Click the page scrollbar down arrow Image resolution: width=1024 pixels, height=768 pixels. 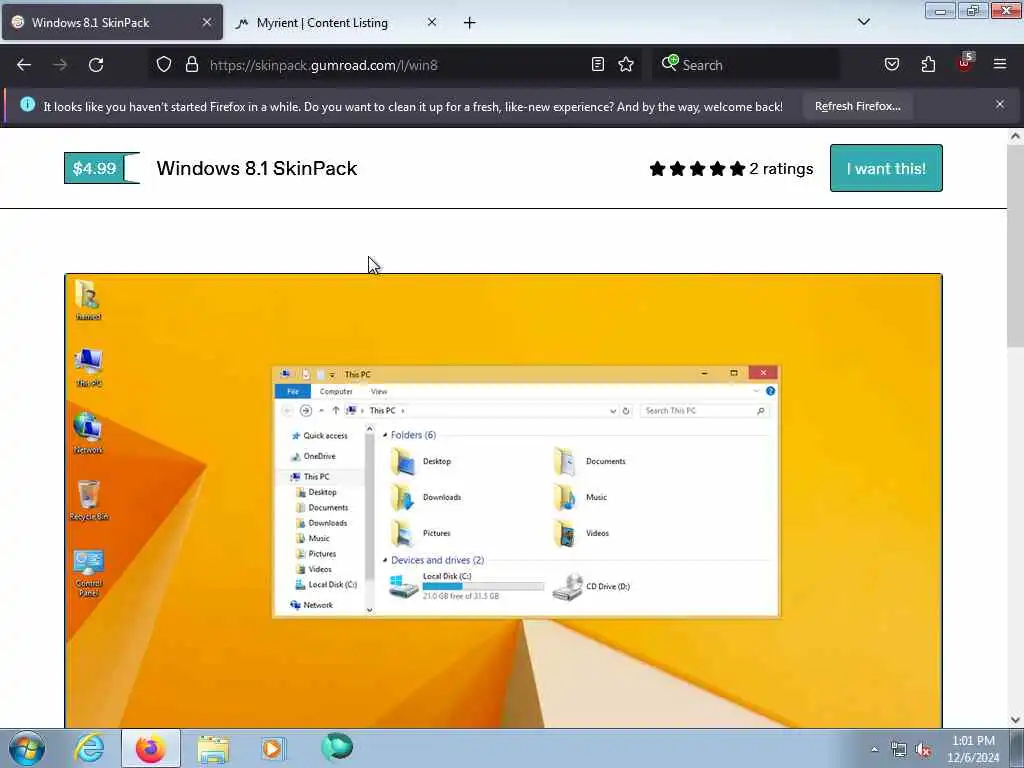(x=1015, y=720)
